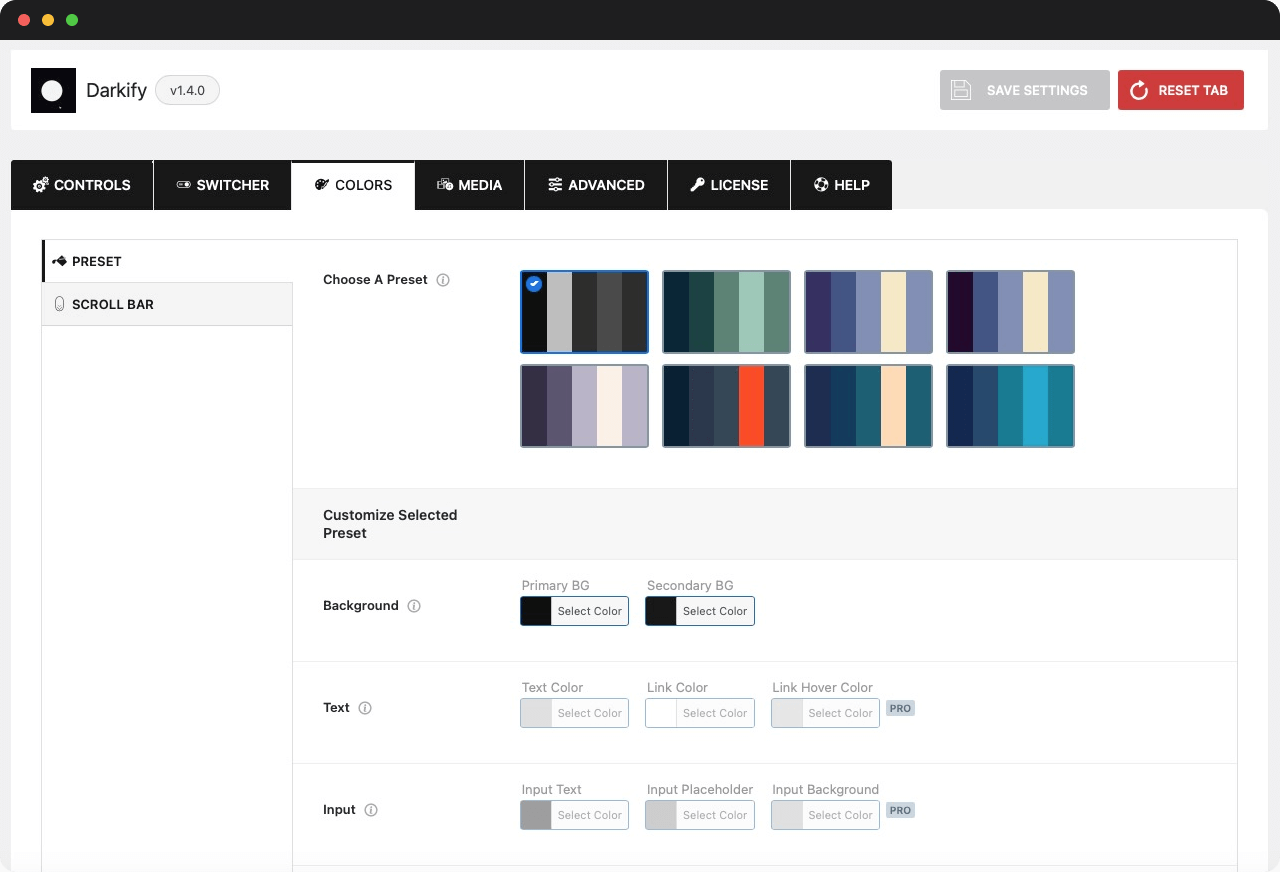The width and height of the screenshot is (1280, 872).
Task: Click the info icon next to Background
Action: 414,606
